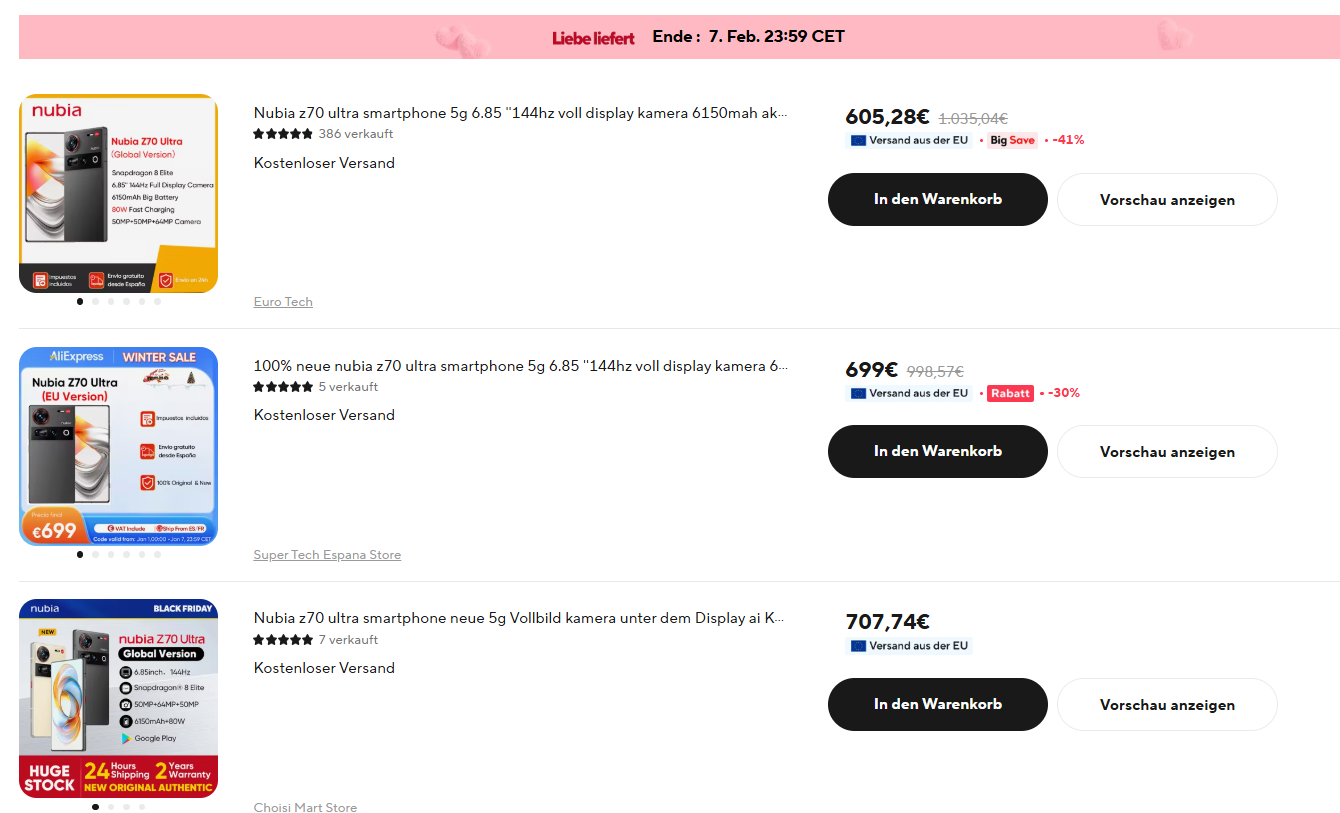Click star rating of 386 verkauft listing
Image resolution: width=1340 pixels, height=813 pixels.
pos(283,134)
